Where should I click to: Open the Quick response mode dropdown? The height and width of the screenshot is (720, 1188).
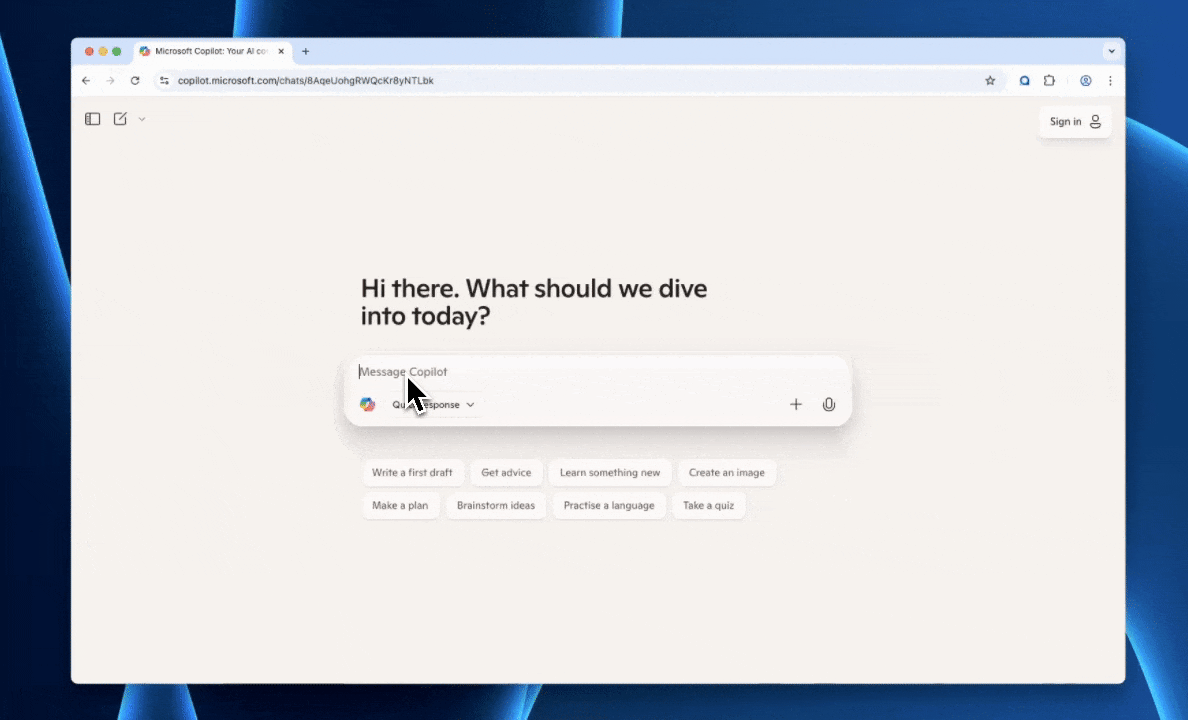click(433, 405)
